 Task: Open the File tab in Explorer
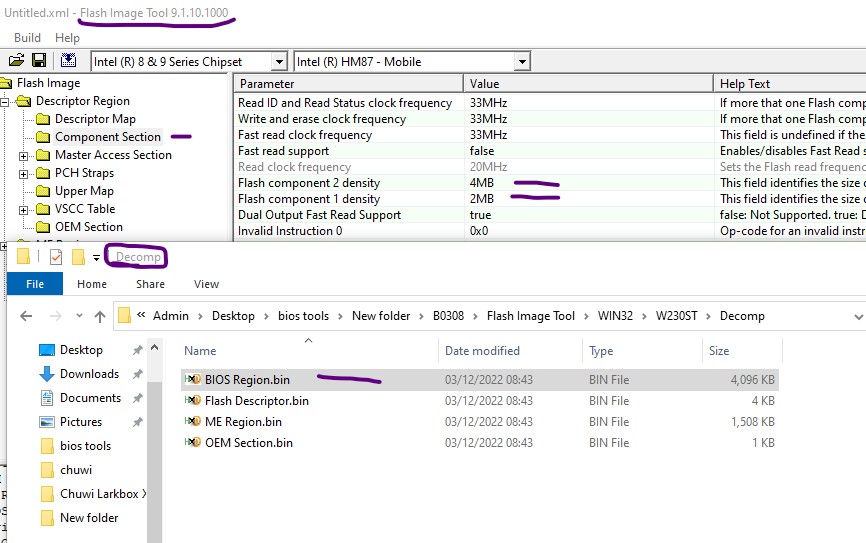click(35, 284)
